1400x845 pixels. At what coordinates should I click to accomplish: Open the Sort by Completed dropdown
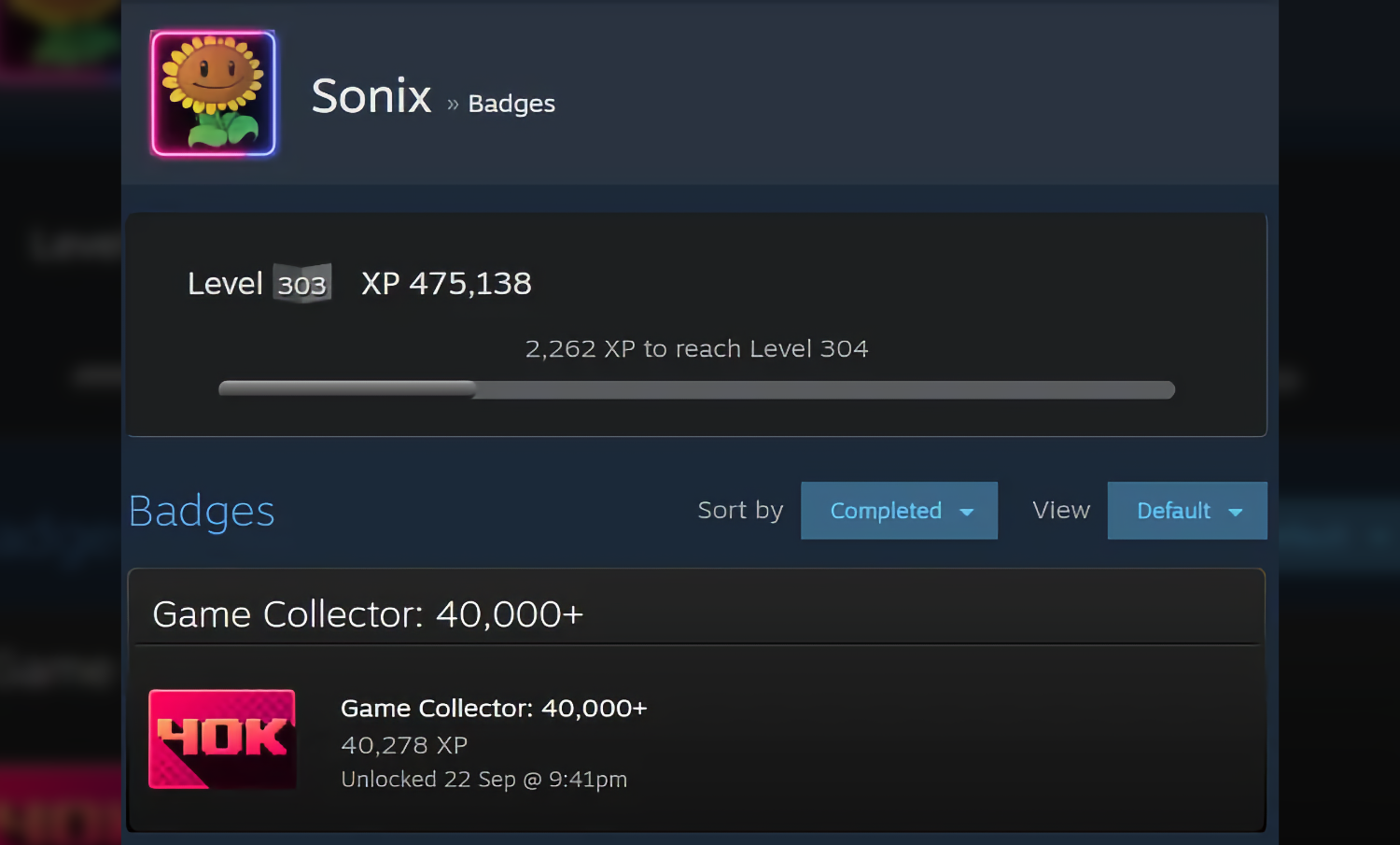coord(887,511)
